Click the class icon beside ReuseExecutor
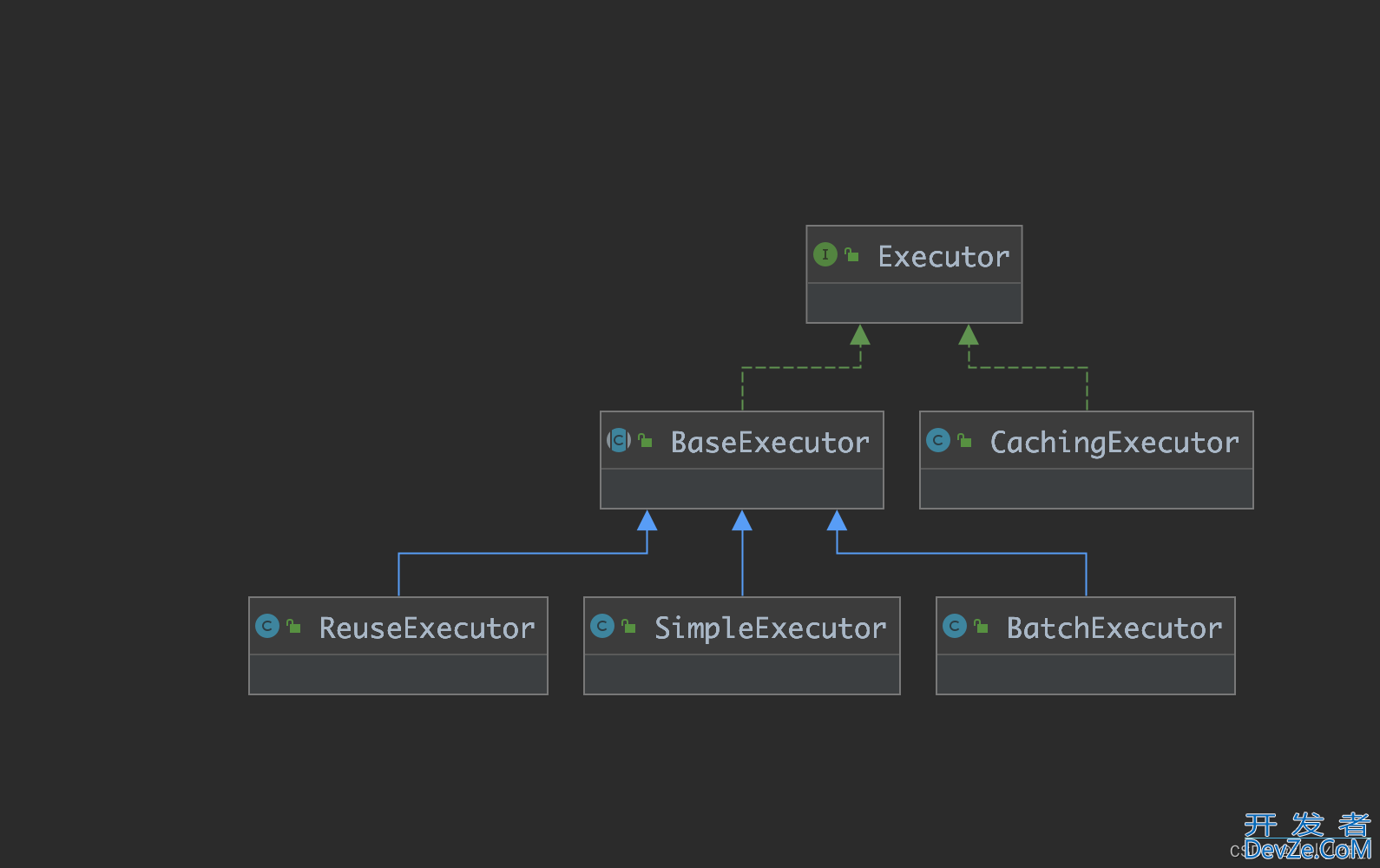1380x868 pixels. pos(267,626)
